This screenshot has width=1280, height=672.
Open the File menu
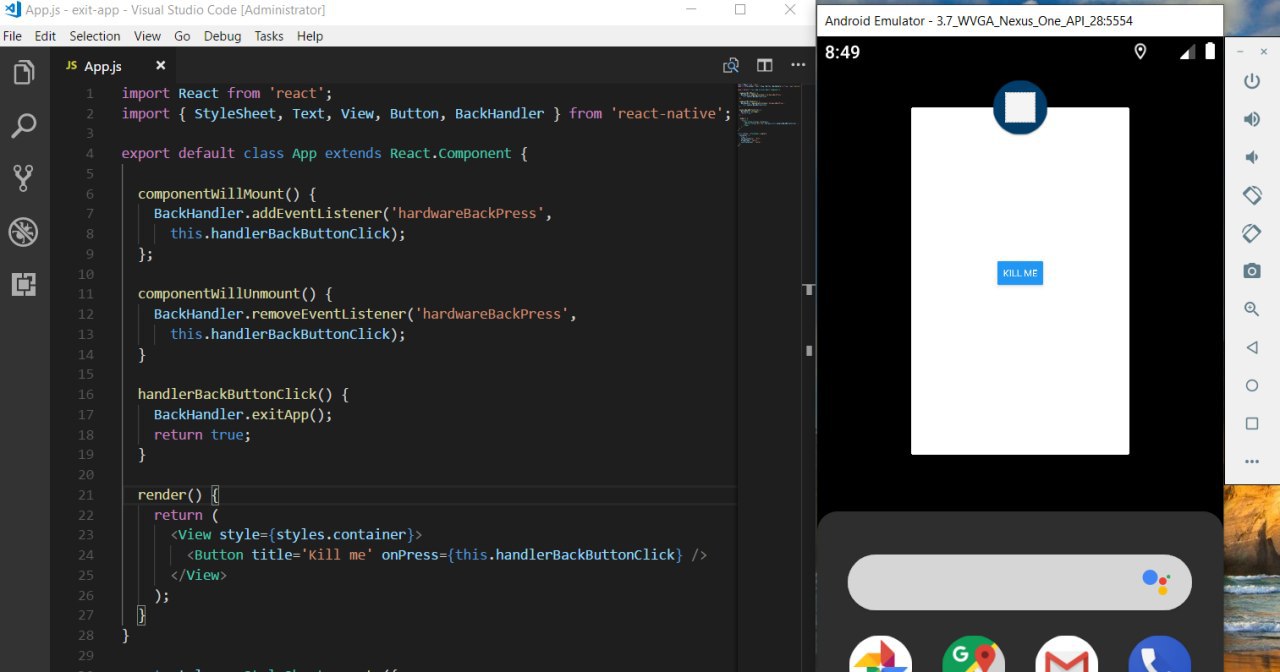(12, 36)
